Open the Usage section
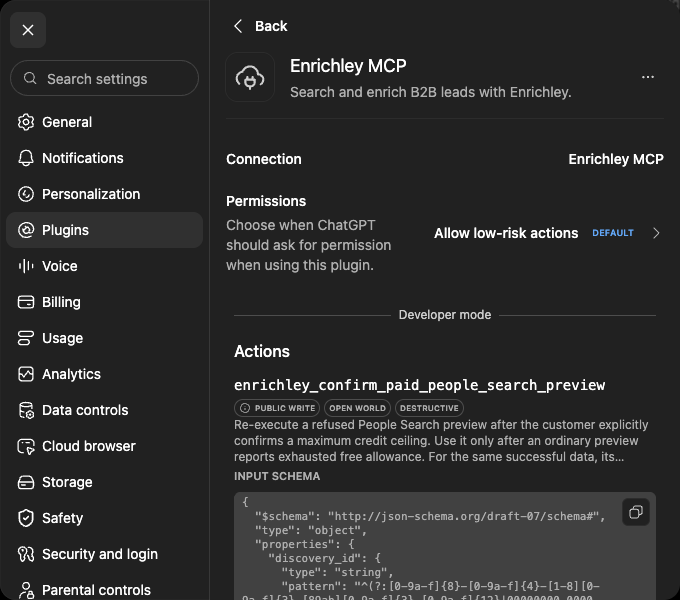 click(x=105, y=338)
